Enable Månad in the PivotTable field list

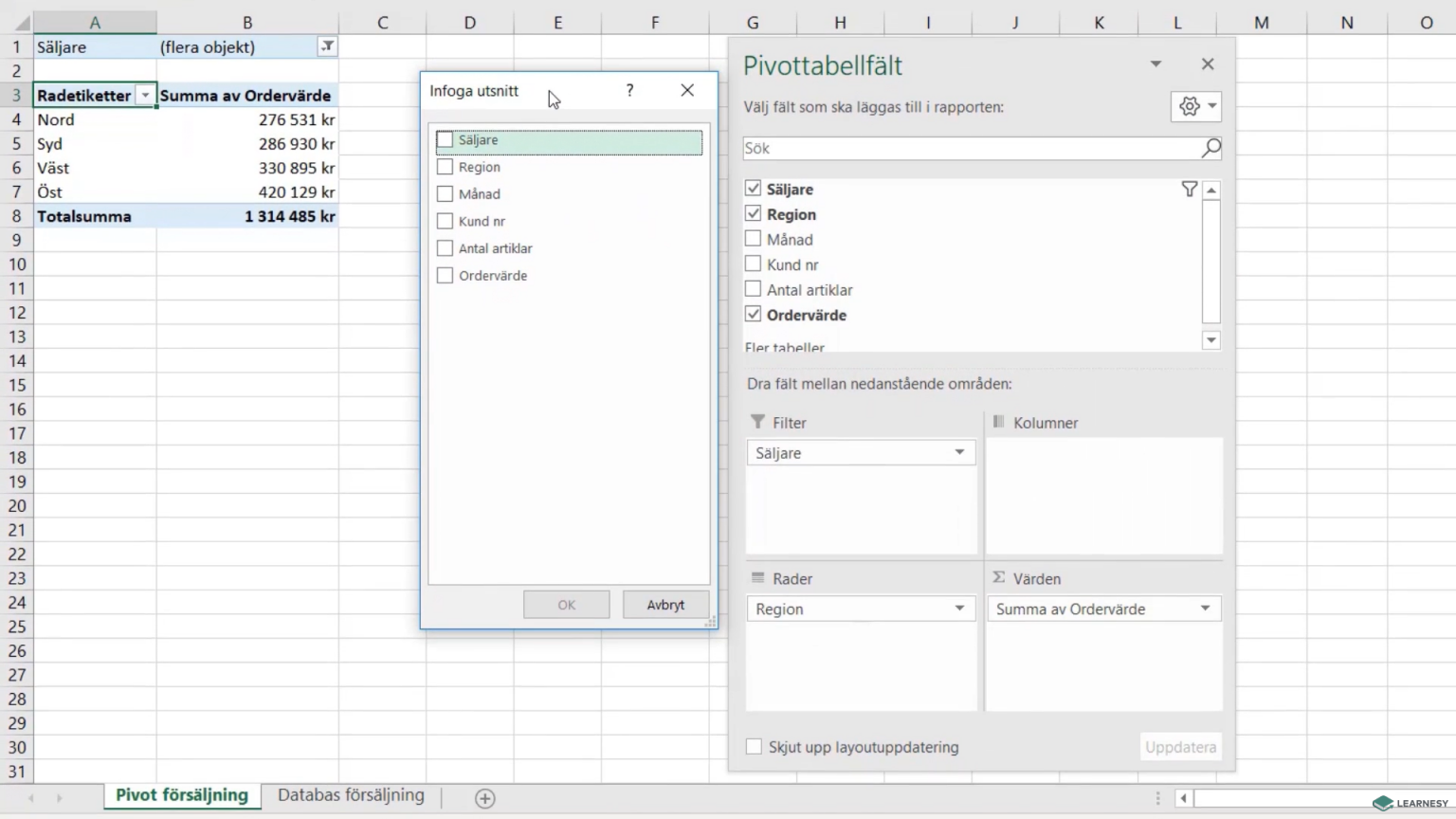pos(753,239)
